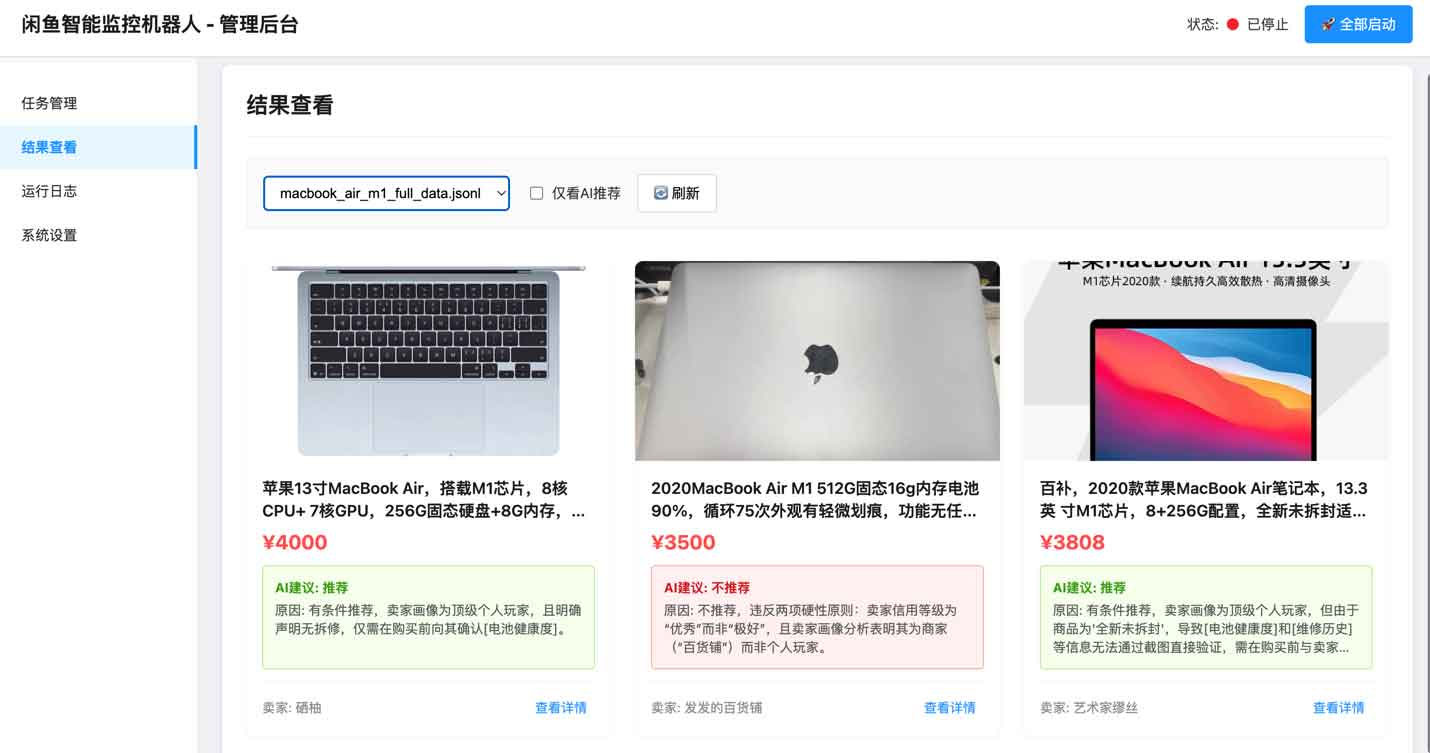This screenshot has width=1430, height=753.
Task: Click the 刷新 refresh button
Action: coord(677,192)
